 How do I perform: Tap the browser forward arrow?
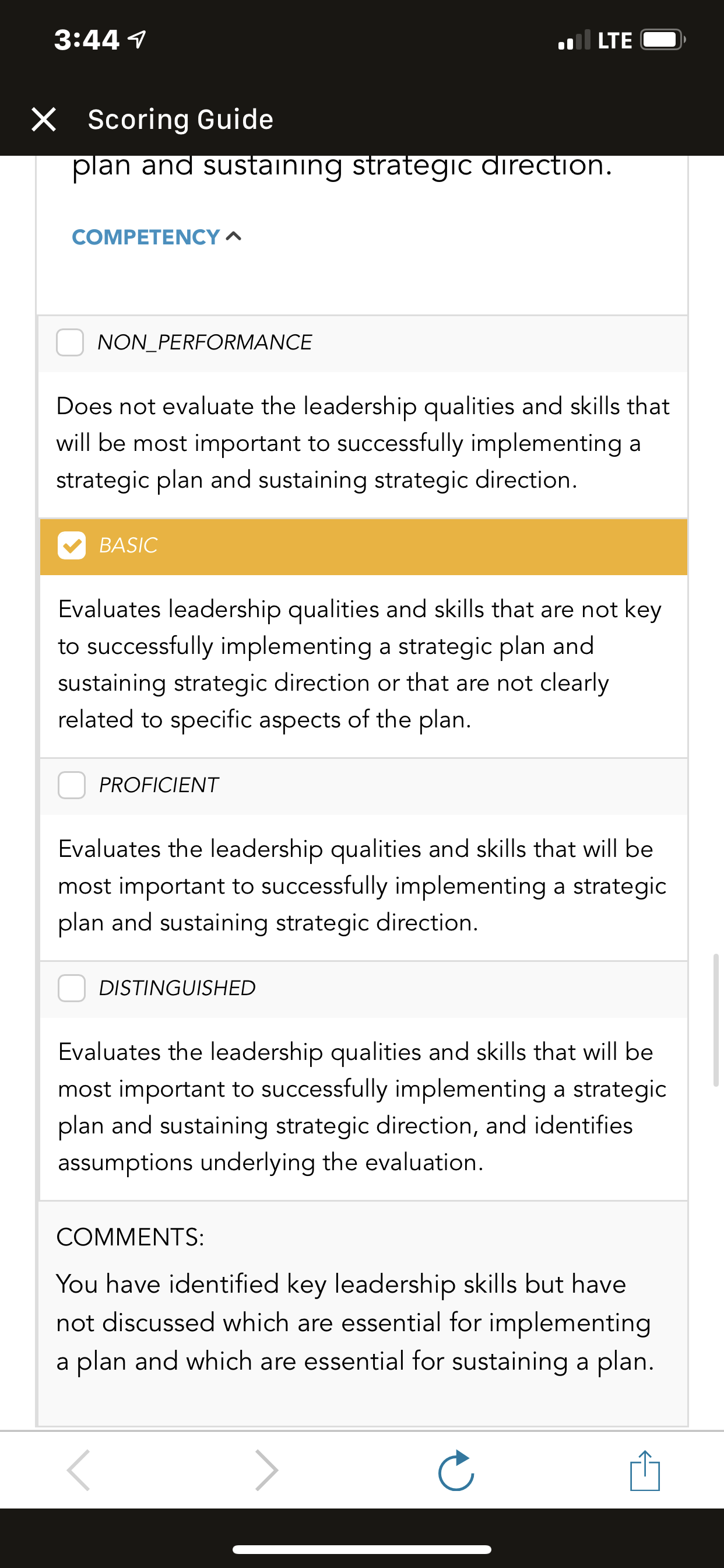click(x=266, y=1470)
